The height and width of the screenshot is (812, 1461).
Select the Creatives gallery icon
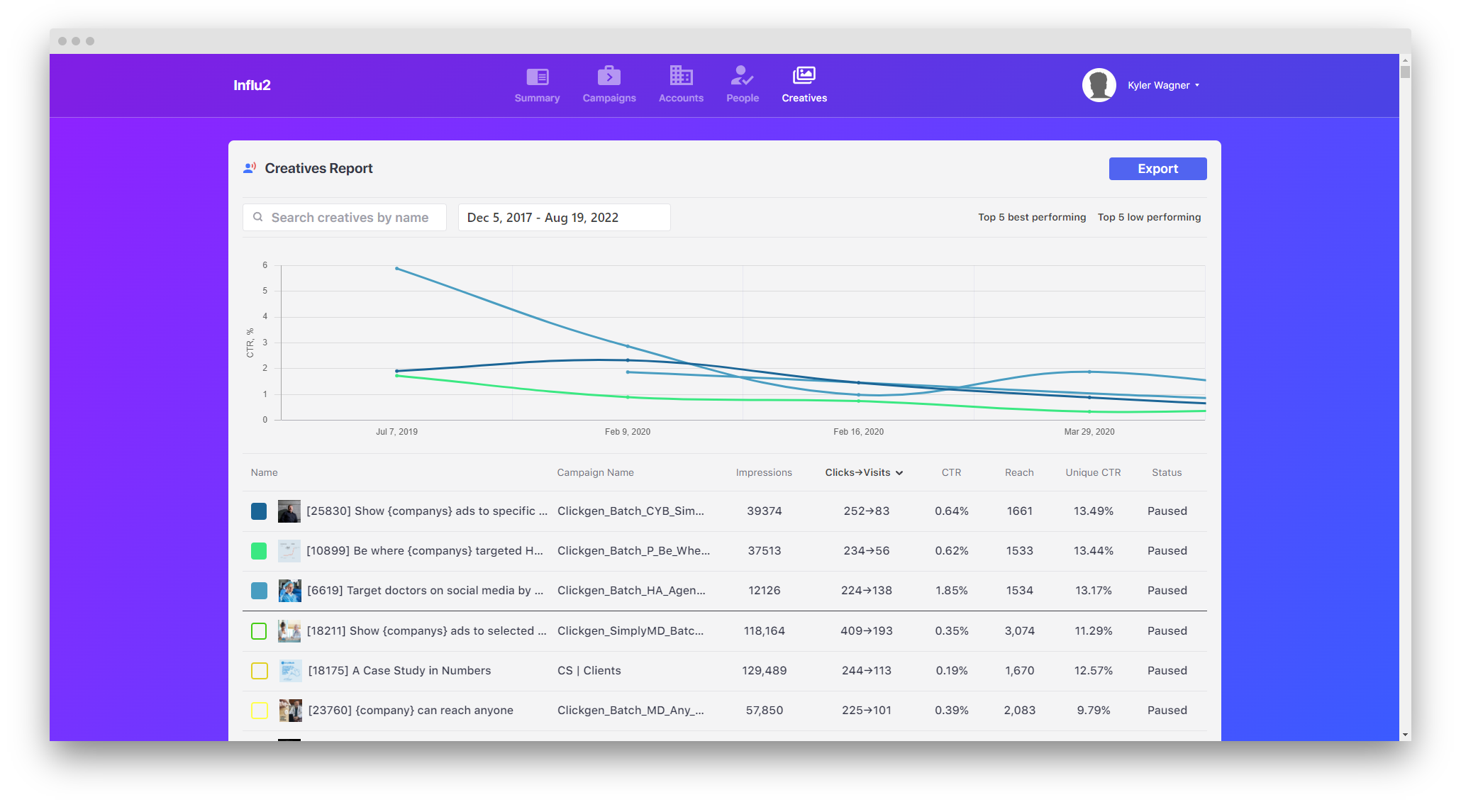tap(804, 75)
